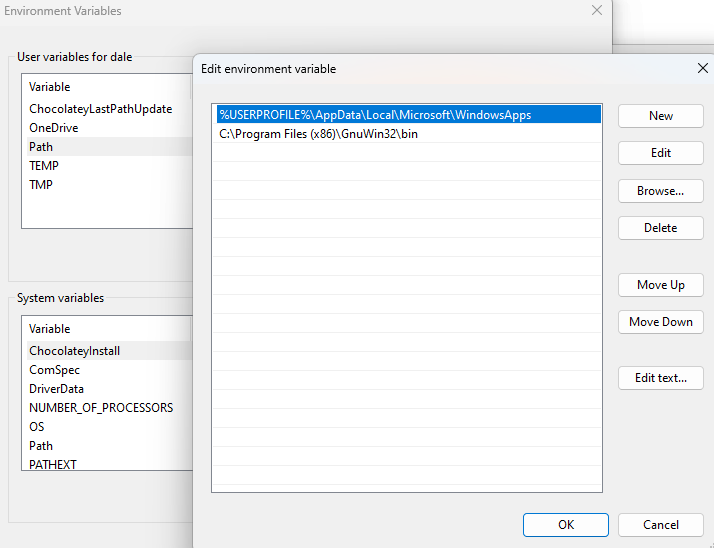Viewport: 714px width, 548px height.
Task: Select the GnuWin32\bin path entry
Action: (408, 134)
